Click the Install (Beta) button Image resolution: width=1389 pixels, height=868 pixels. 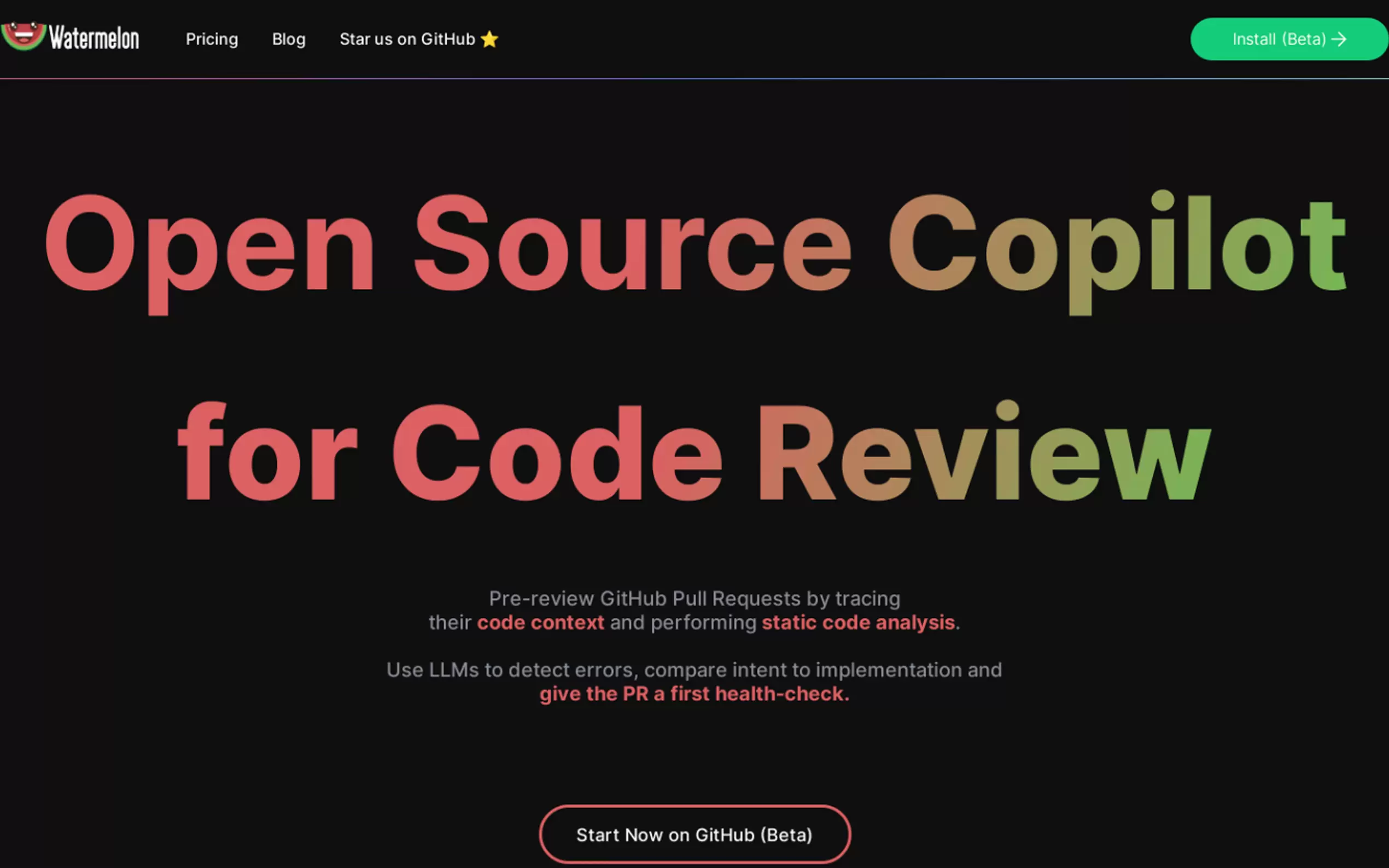(x=1289, y=39)
